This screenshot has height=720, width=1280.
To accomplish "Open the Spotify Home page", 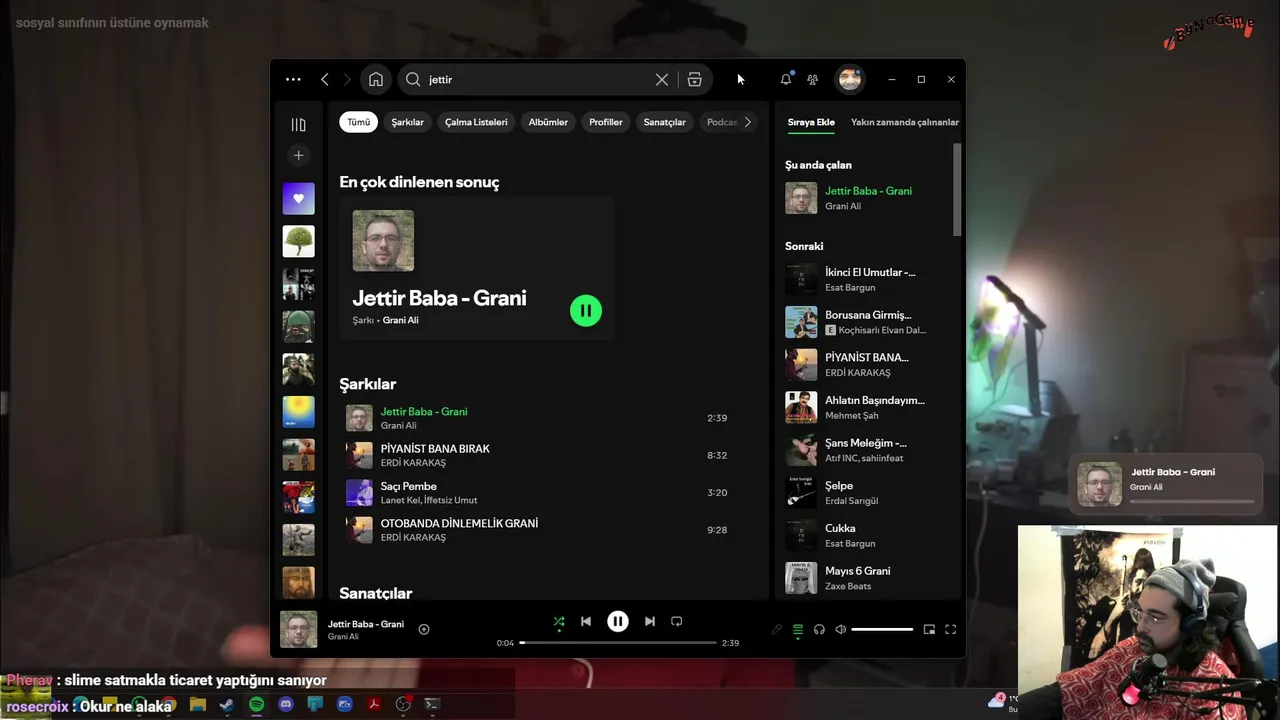I will [x=376, y=79].
